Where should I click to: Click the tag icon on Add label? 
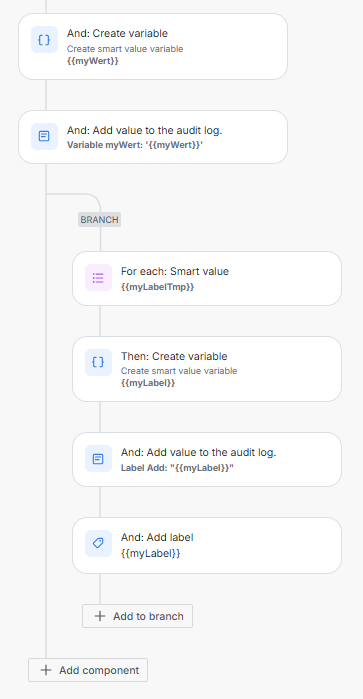pos(98,543)
